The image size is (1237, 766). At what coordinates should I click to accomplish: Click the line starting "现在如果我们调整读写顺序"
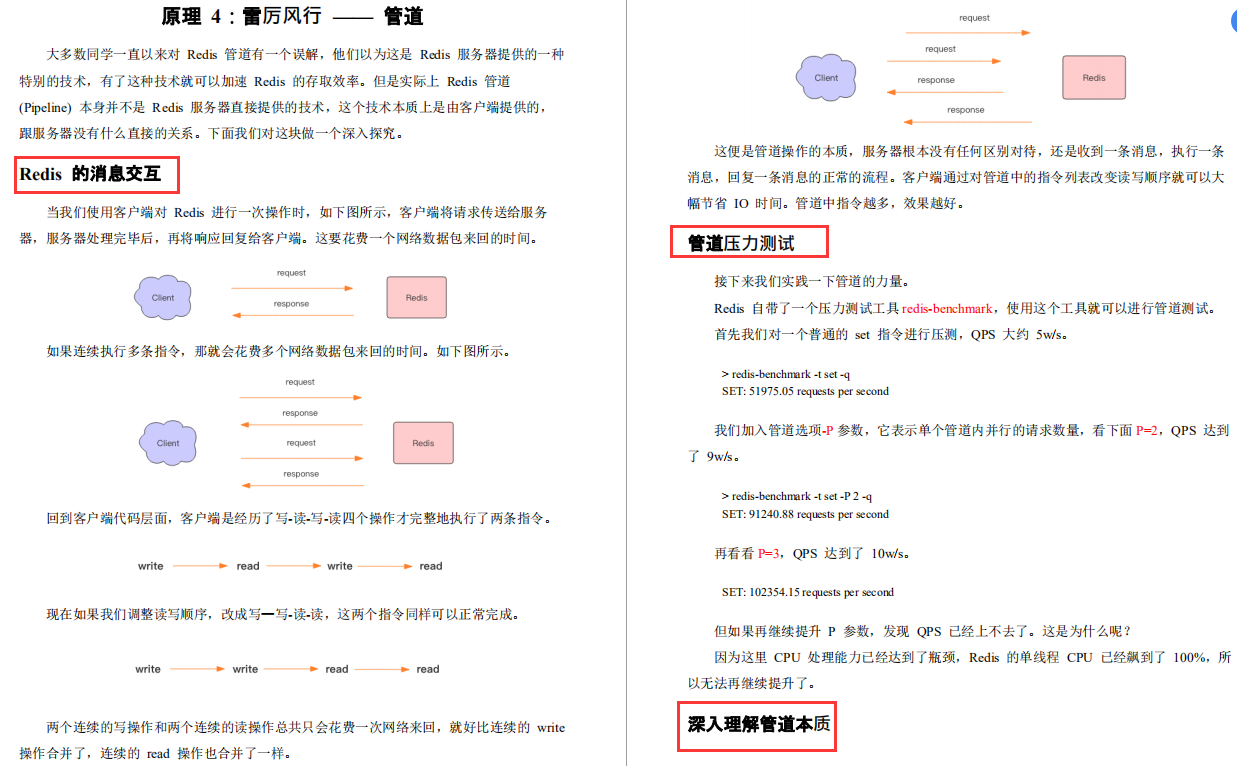283,614
